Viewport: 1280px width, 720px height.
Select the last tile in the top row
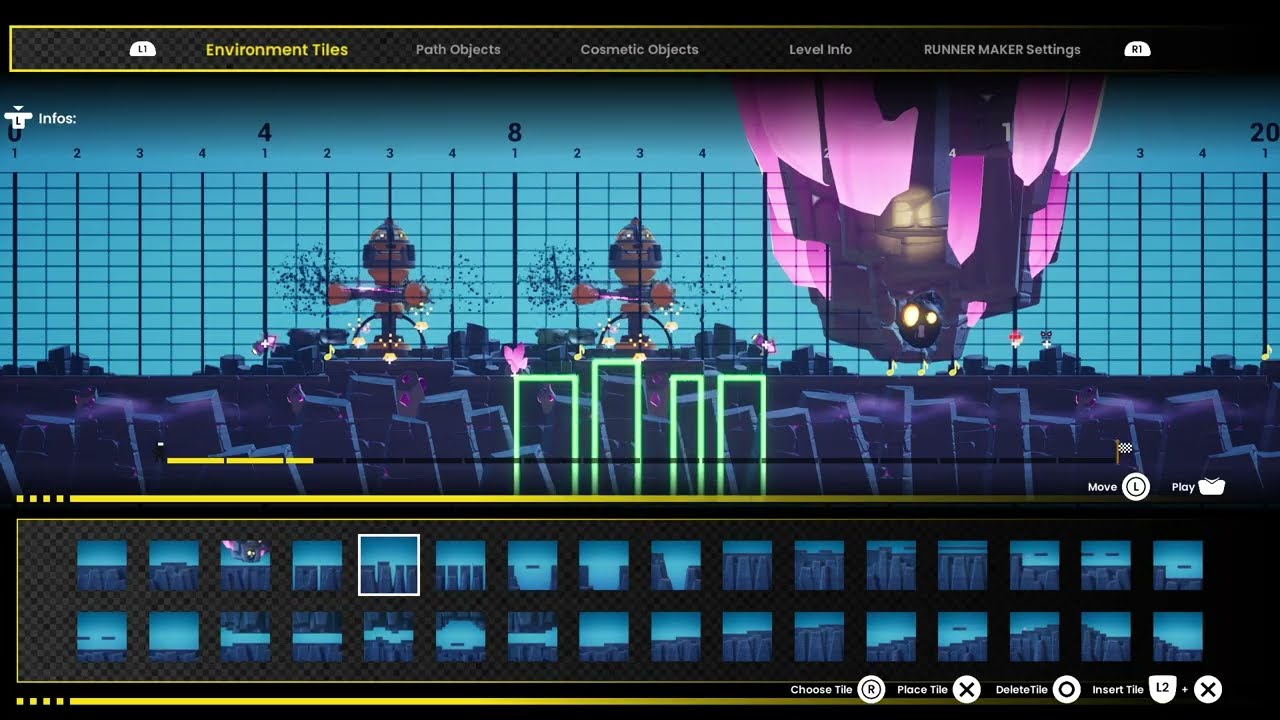click(1178, 565)
